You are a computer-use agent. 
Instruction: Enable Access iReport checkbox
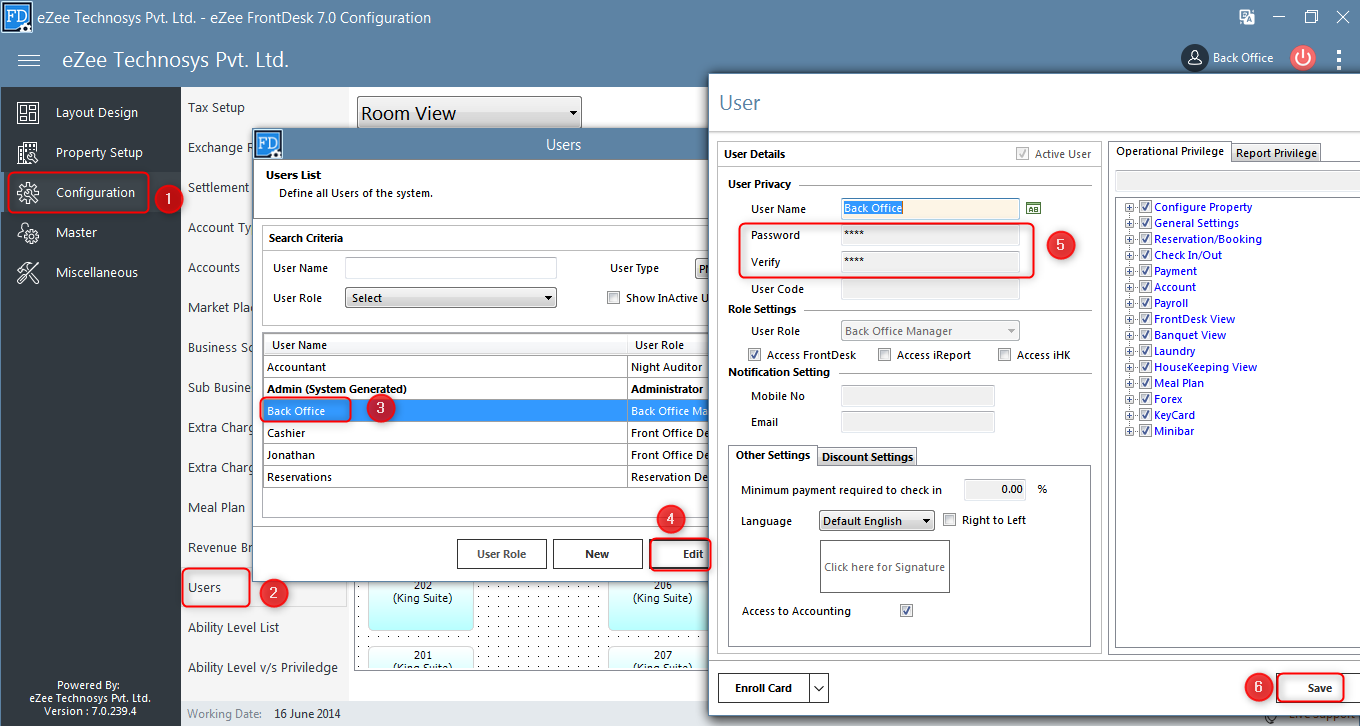[x=884, y=355]
